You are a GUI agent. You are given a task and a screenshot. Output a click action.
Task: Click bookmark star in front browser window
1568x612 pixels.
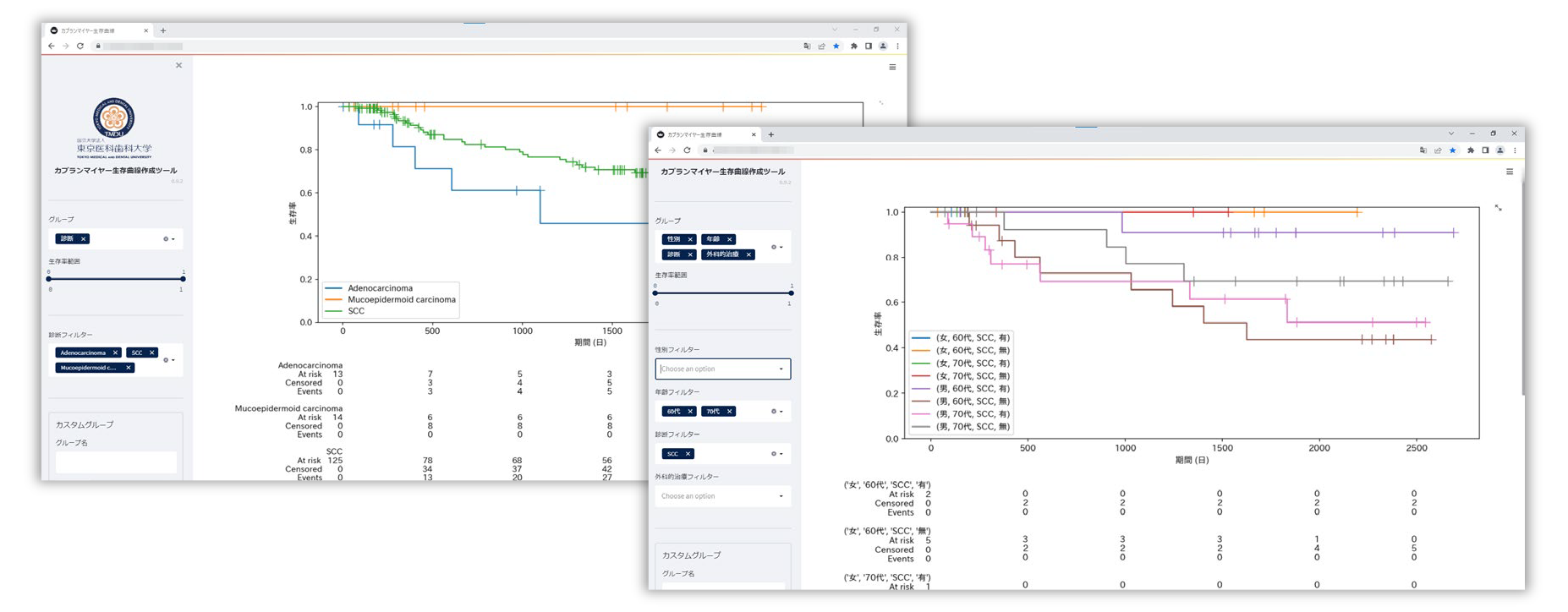[1453, 150]
